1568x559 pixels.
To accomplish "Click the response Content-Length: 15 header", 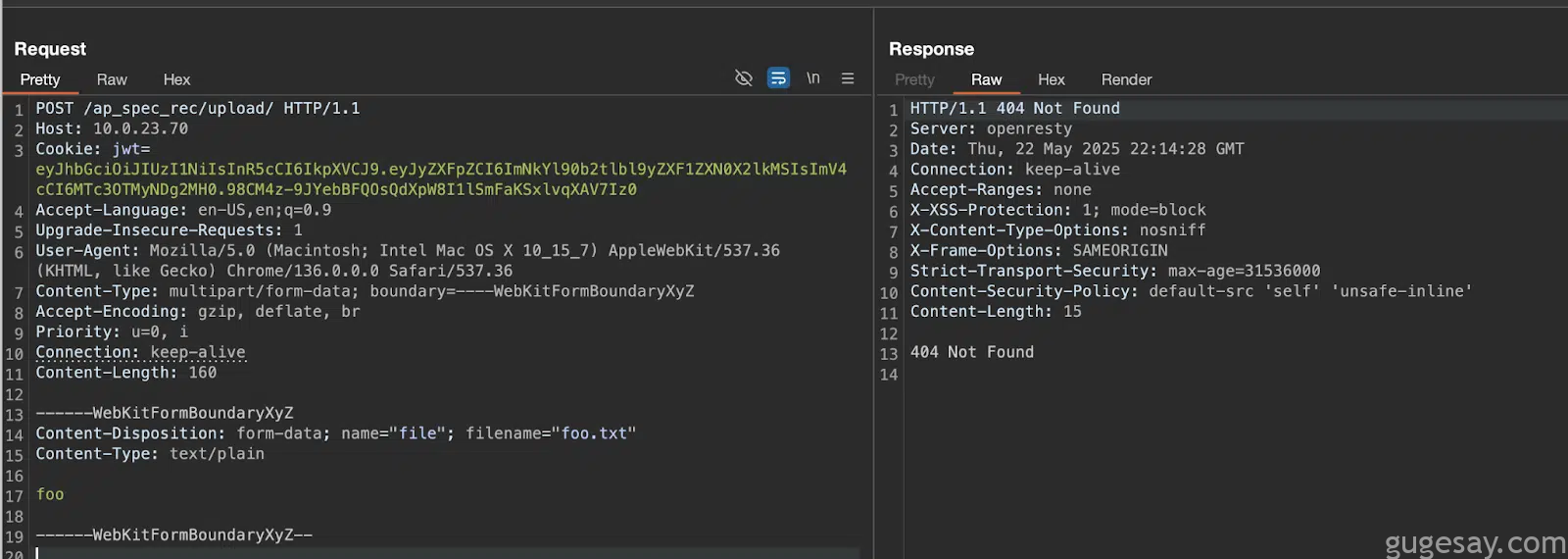I will [x=996, y=312].
